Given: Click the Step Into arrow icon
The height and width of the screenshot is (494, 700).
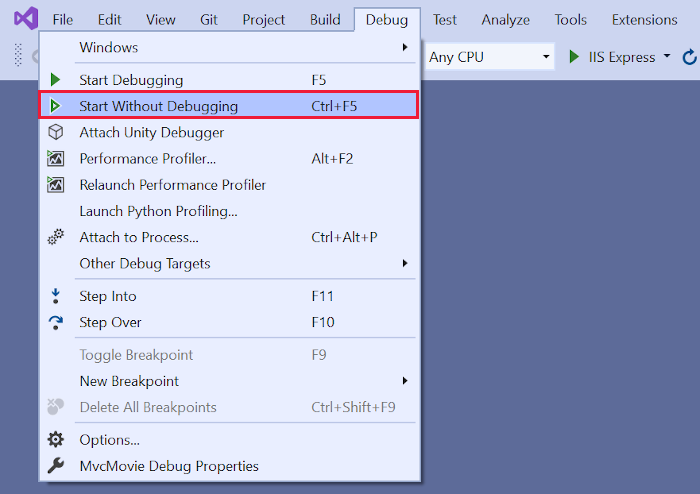Looking at the screenshot, I should (x=56, y=296).
